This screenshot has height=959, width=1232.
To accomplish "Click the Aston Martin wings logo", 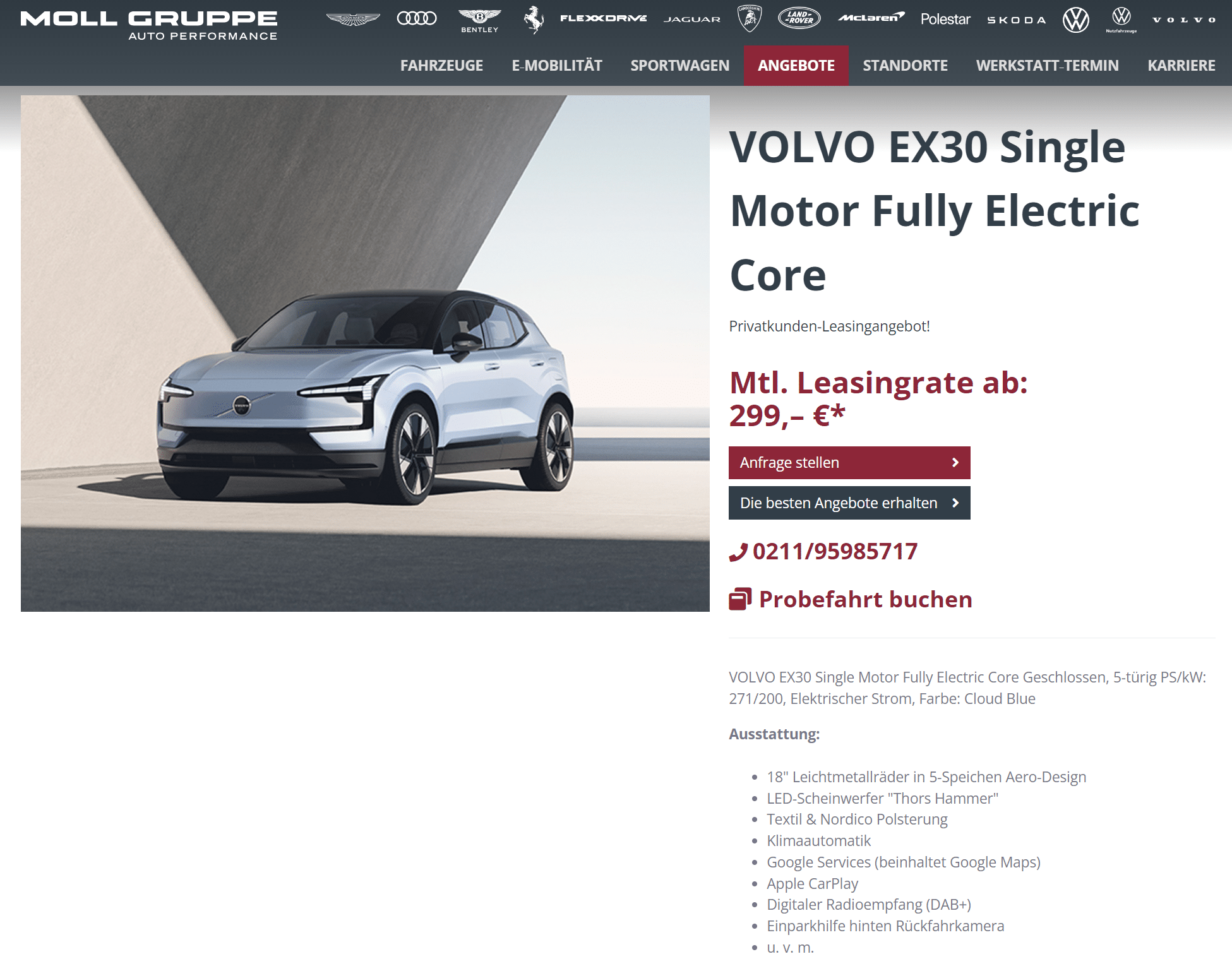I will point(353,19).
